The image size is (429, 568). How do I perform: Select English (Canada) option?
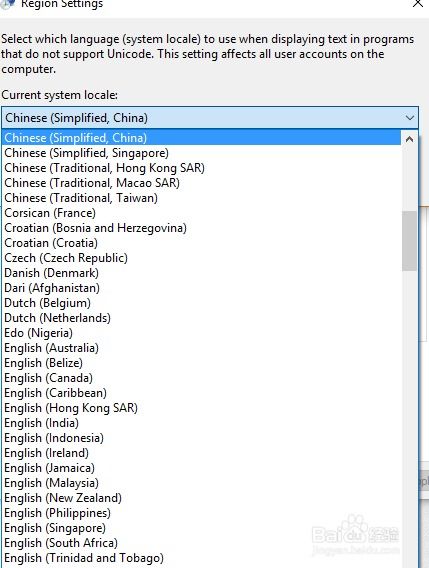click(202, 378)
